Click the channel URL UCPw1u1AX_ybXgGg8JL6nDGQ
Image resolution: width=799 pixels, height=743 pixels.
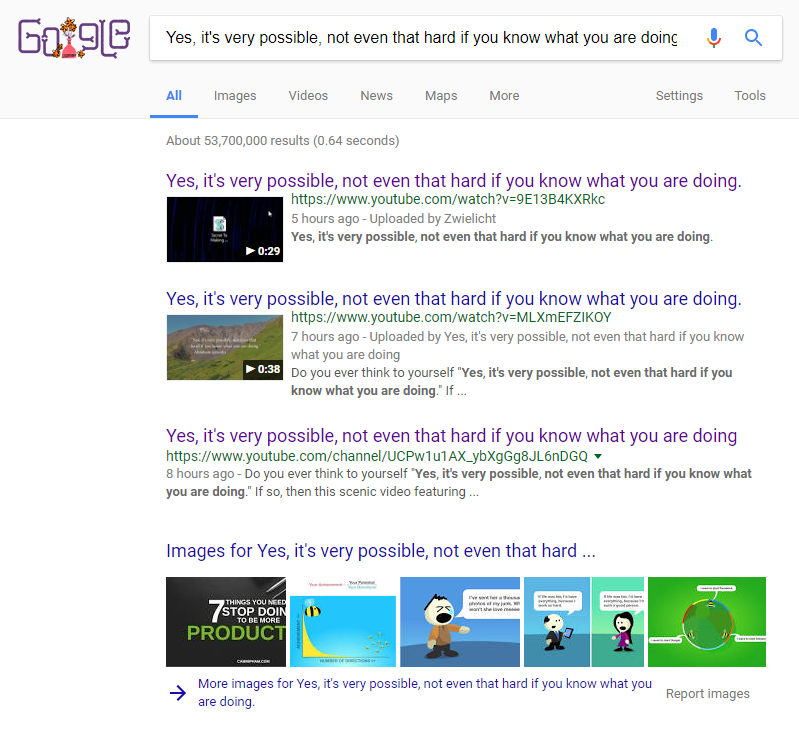377,456
